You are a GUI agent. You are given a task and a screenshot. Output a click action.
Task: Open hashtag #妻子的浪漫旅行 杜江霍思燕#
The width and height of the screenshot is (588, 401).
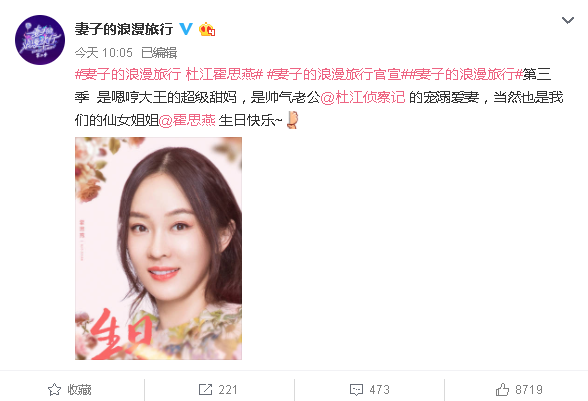(169, 75)
